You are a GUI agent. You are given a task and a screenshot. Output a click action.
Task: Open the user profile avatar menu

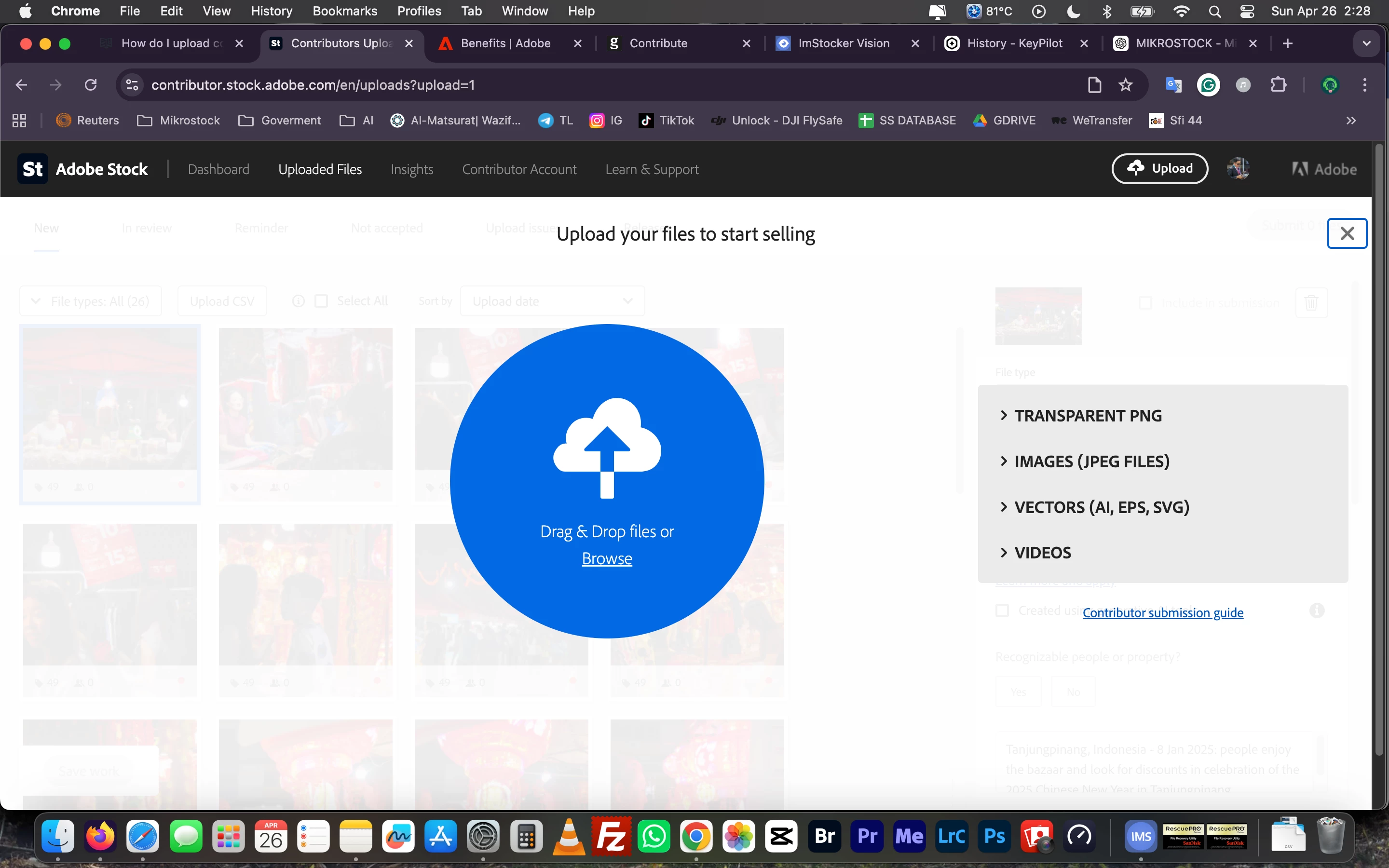click(x=1238, y=169)
